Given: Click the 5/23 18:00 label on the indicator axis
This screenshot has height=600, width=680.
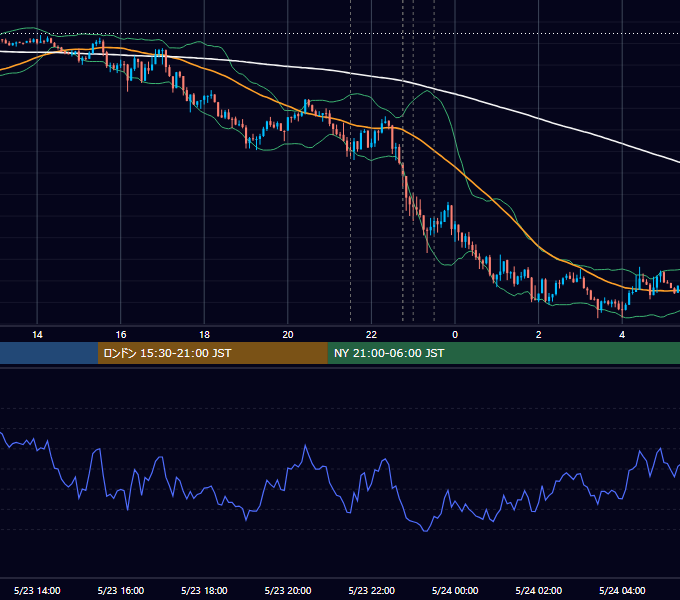Looking at the screenshot, I should pyautogui.click(x=204, y=590).
